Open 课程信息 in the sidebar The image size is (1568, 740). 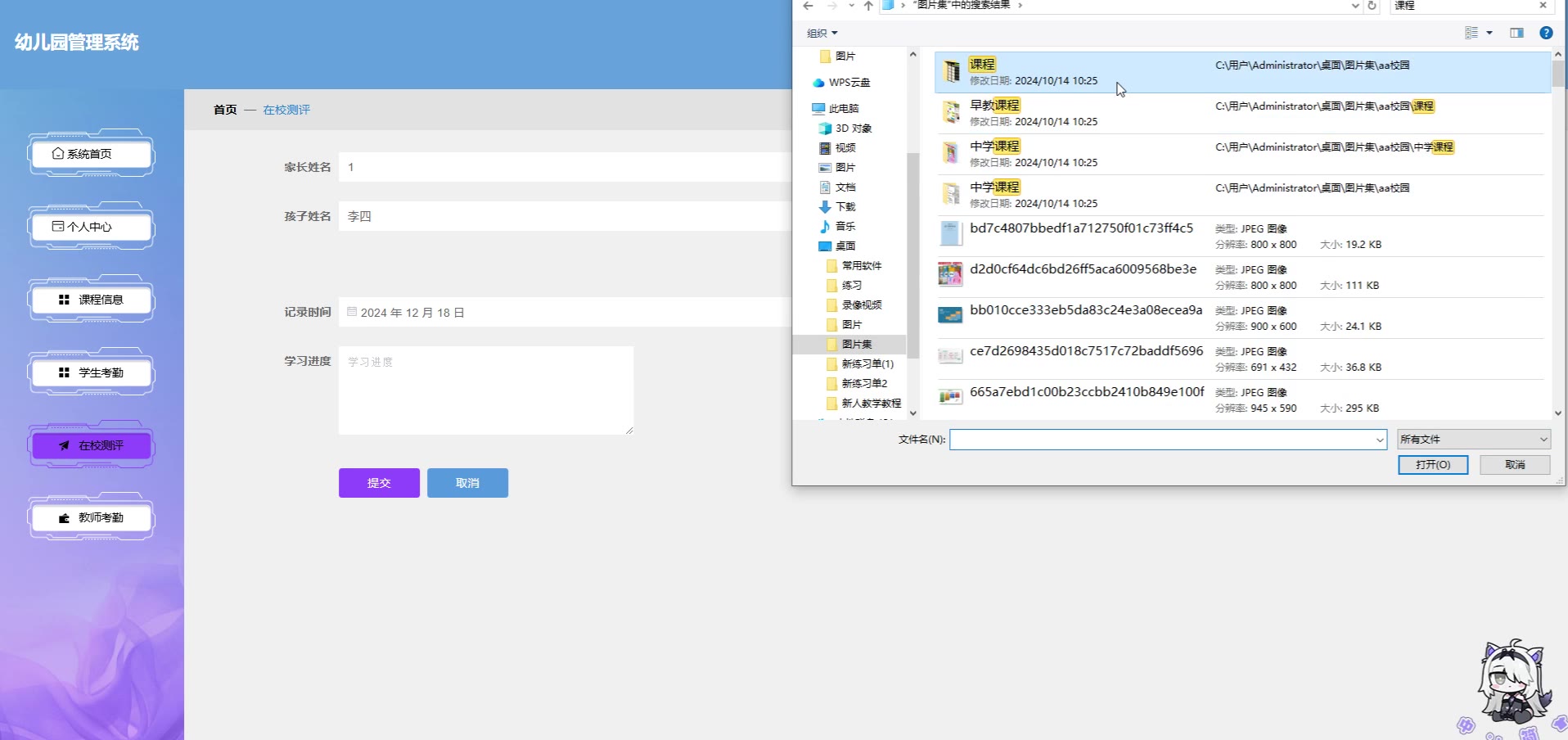point(91,300)
